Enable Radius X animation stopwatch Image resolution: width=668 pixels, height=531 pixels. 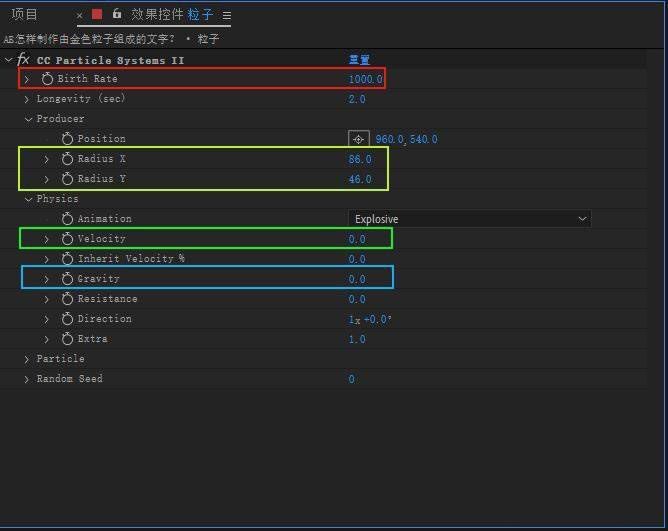[x=67, y=159]
